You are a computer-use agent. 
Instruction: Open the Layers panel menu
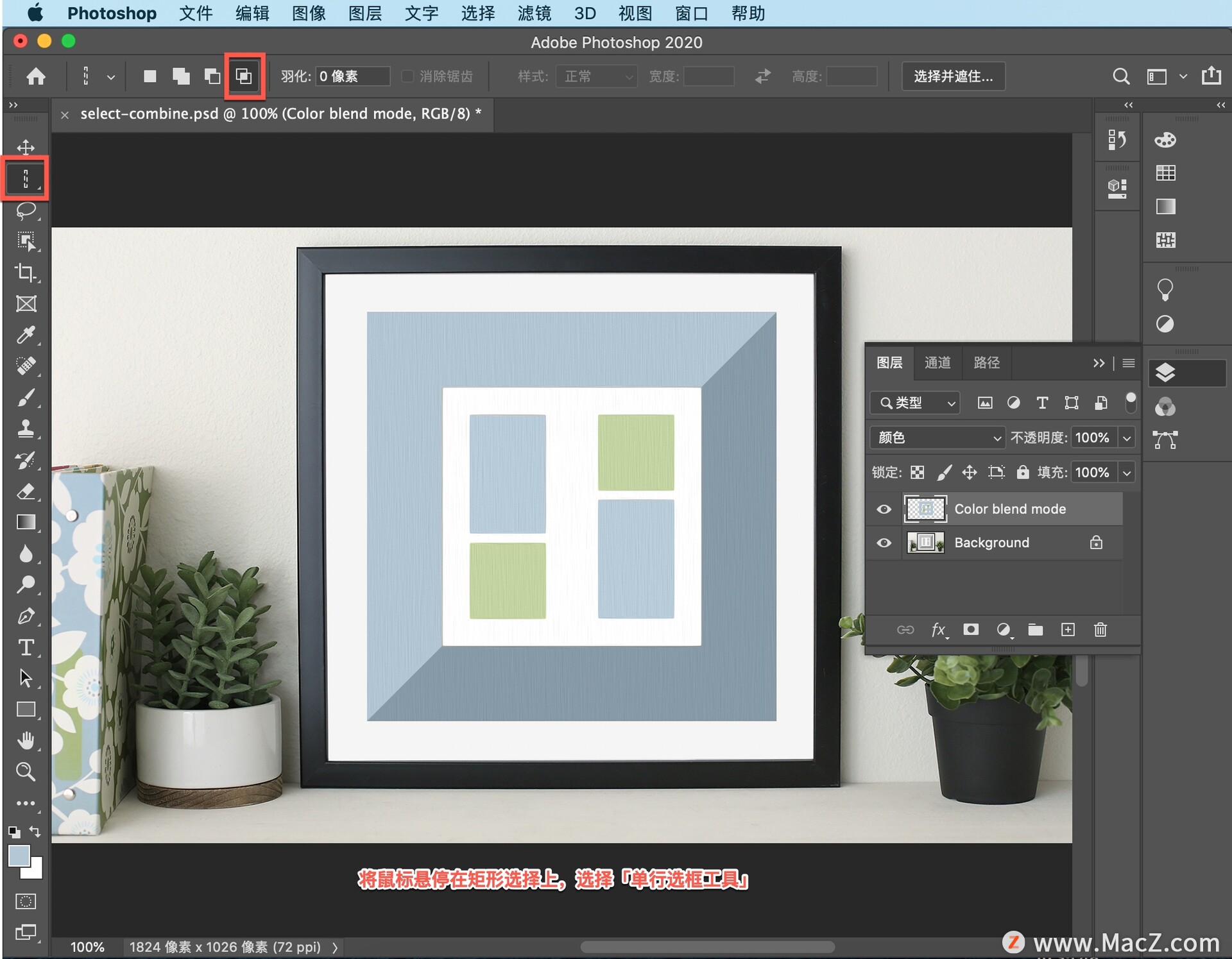[1129, 363]
